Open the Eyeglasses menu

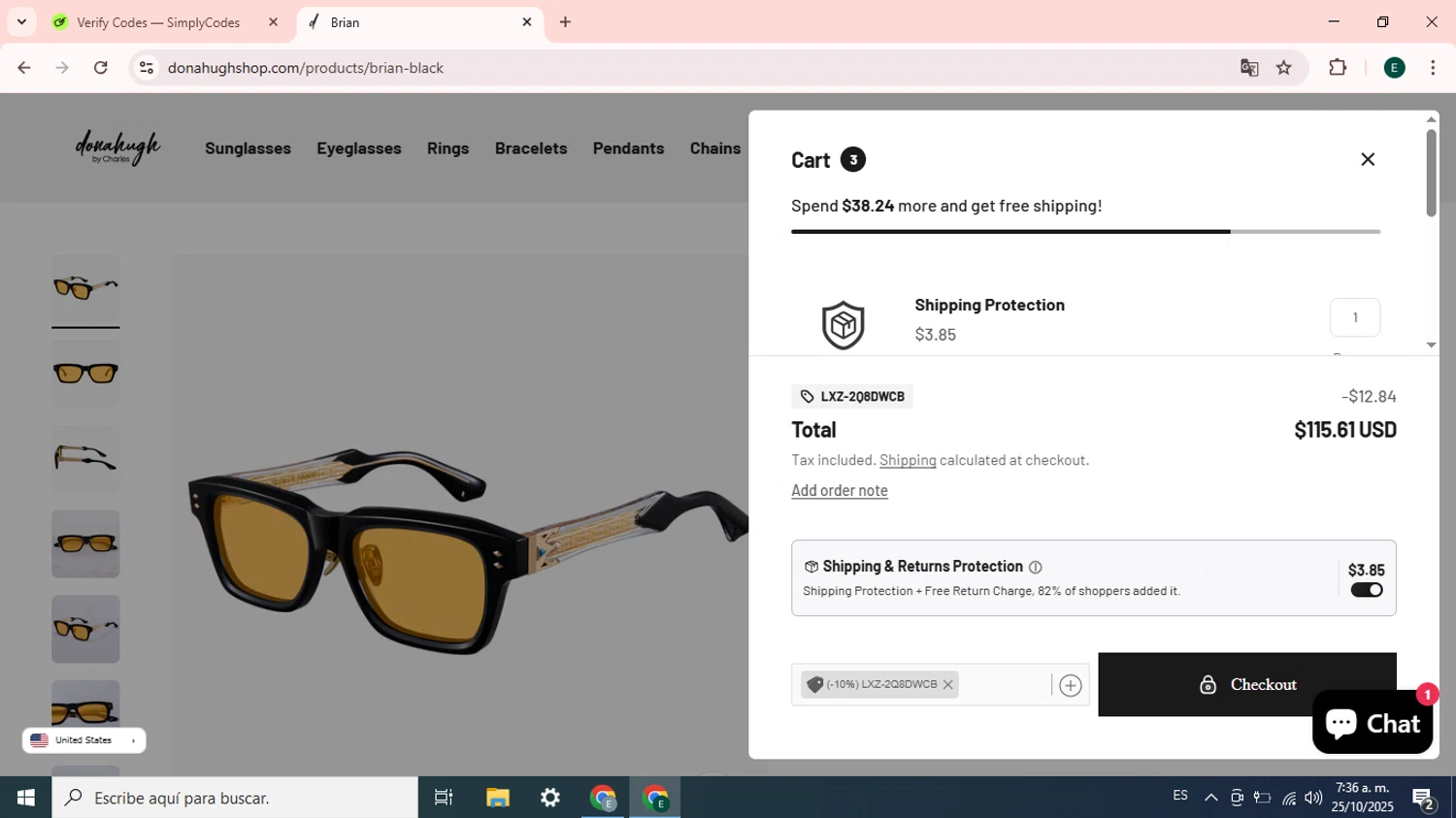[359, 148]
